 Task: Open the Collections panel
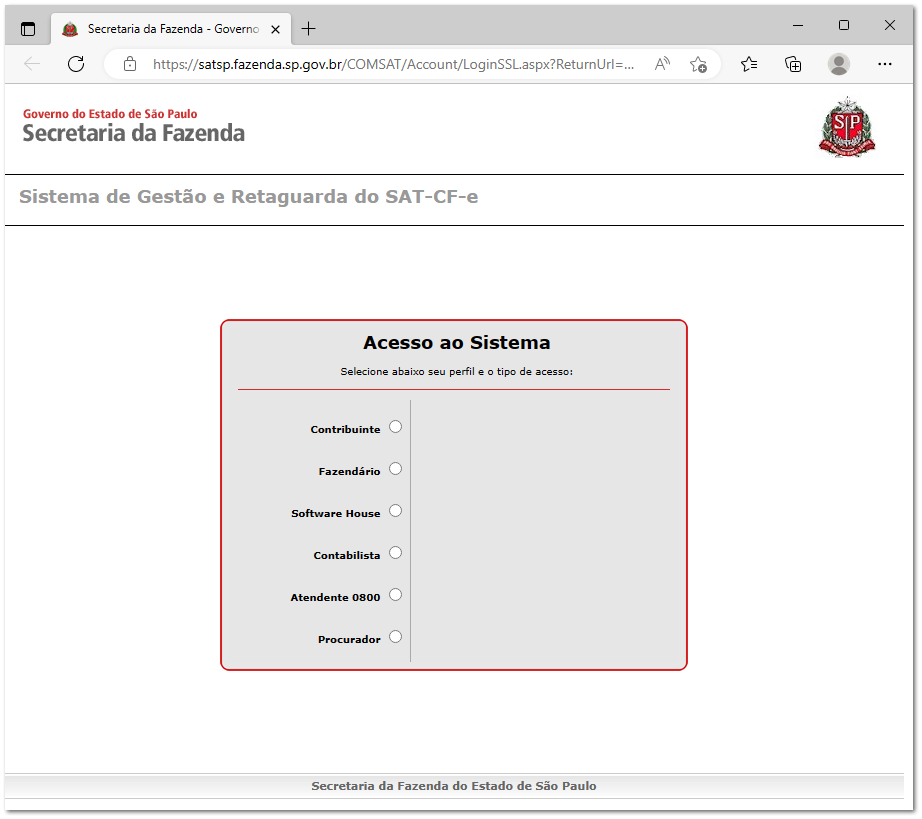click(793, 63)
